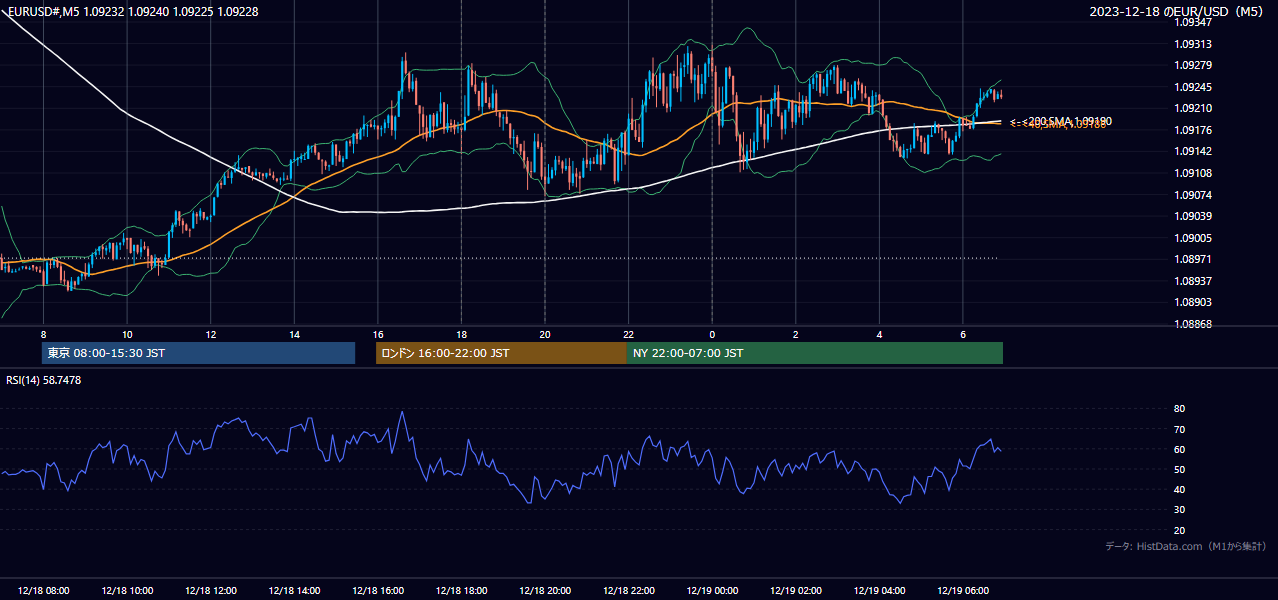
Task: Click RSI scale level 20
Action: (1179, 530)
